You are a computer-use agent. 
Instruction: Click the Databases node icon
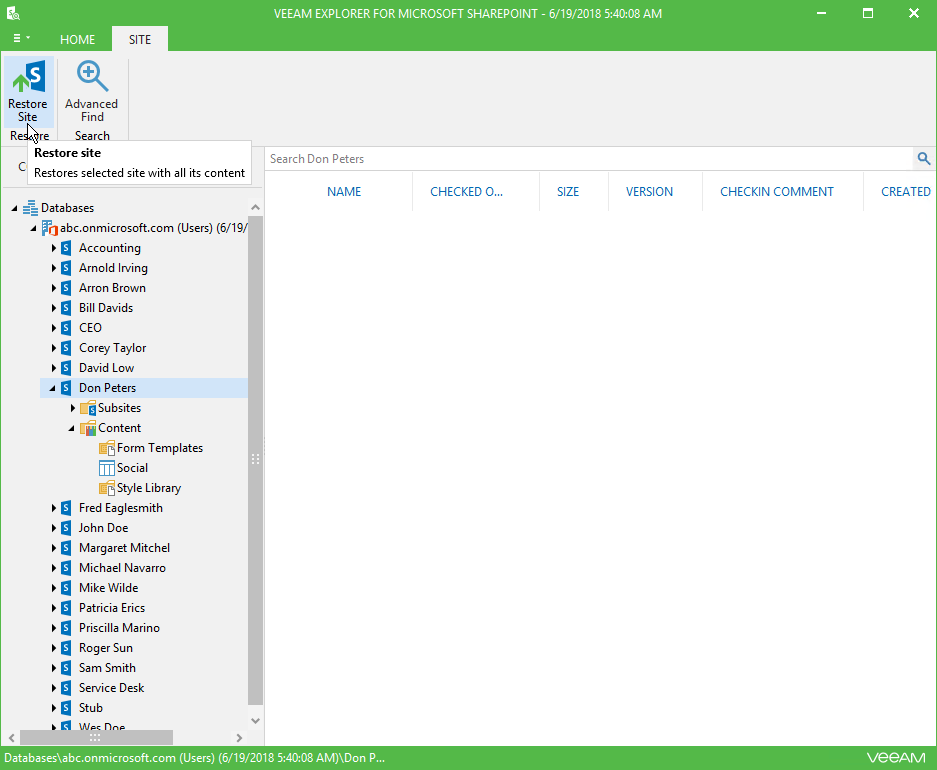pos(30,208)
